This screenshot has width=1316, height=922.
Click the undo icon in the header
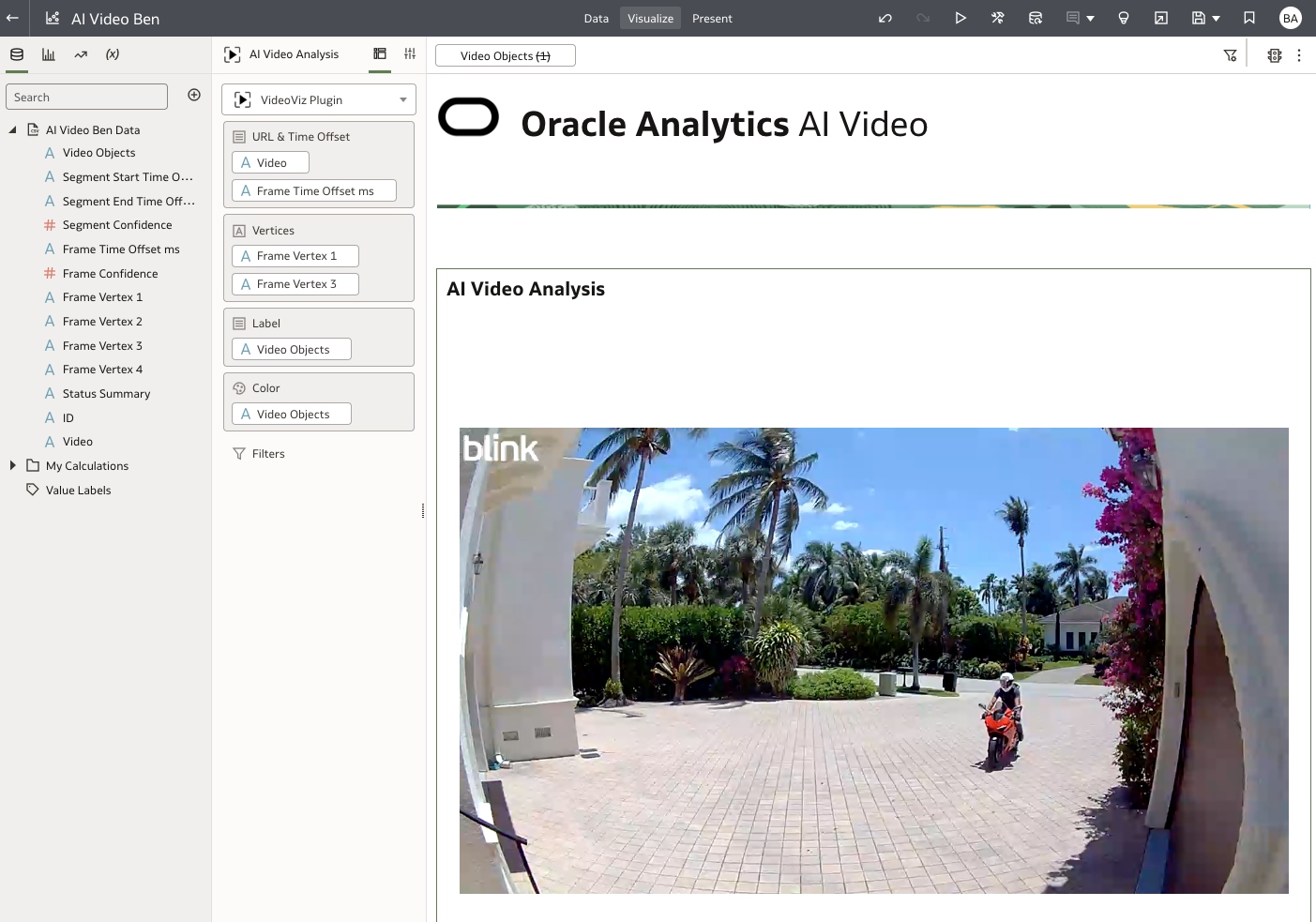pos(885,18)
